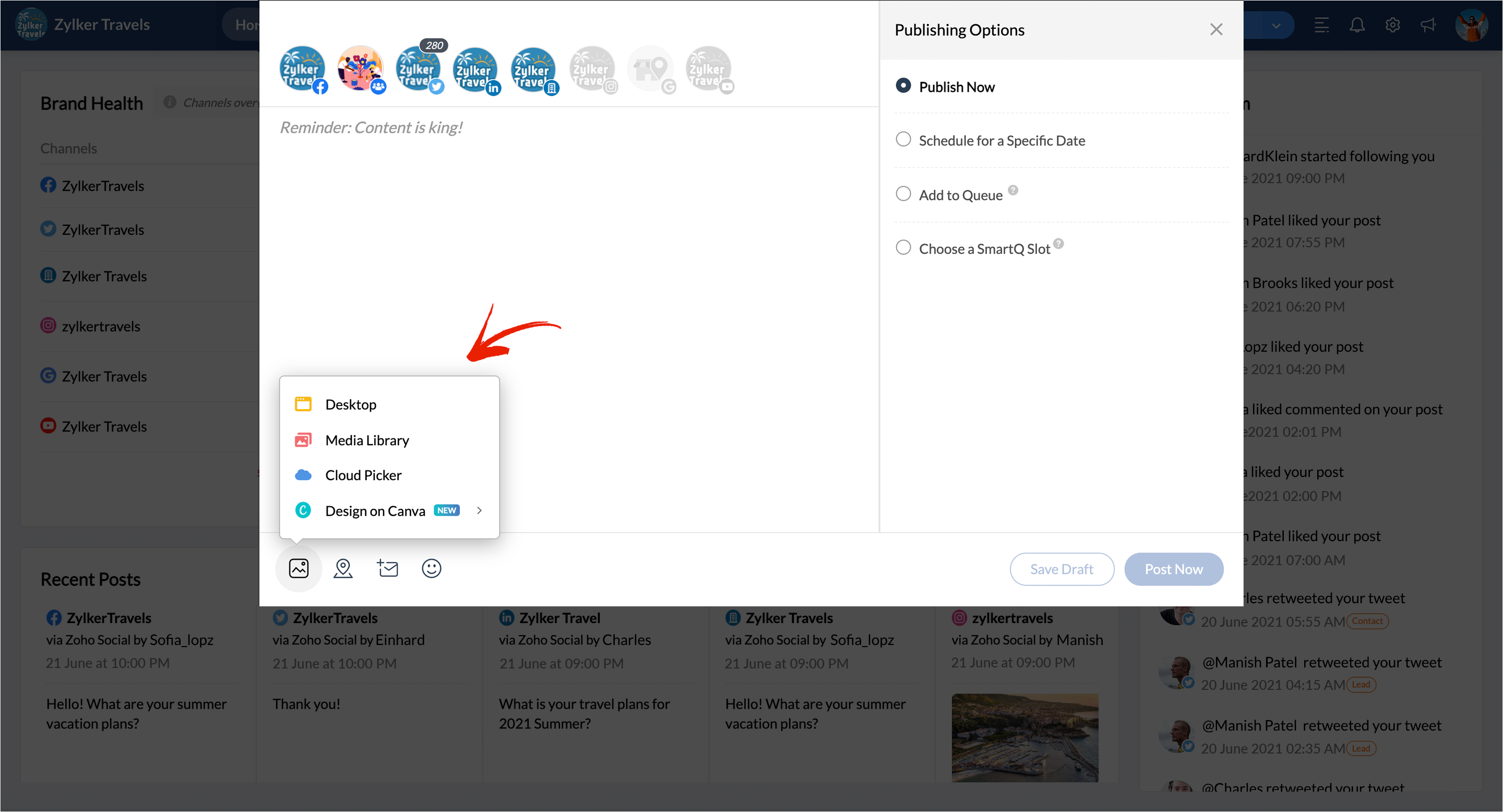
Task: Select Publish Now radio option
Action: point(903,86)
